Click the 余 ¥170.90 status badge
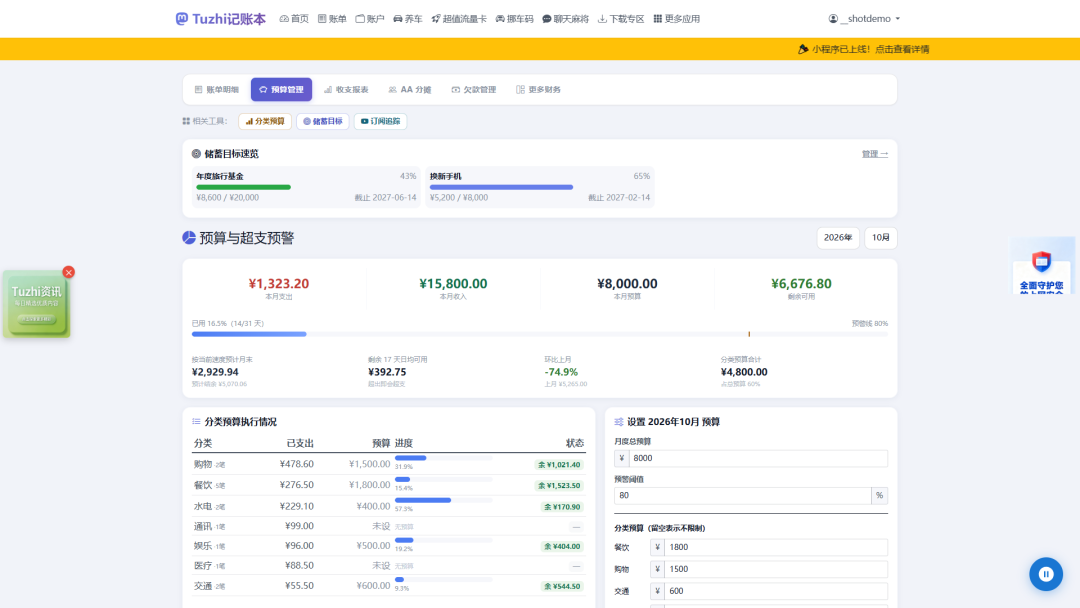 (x=562, y=507)
